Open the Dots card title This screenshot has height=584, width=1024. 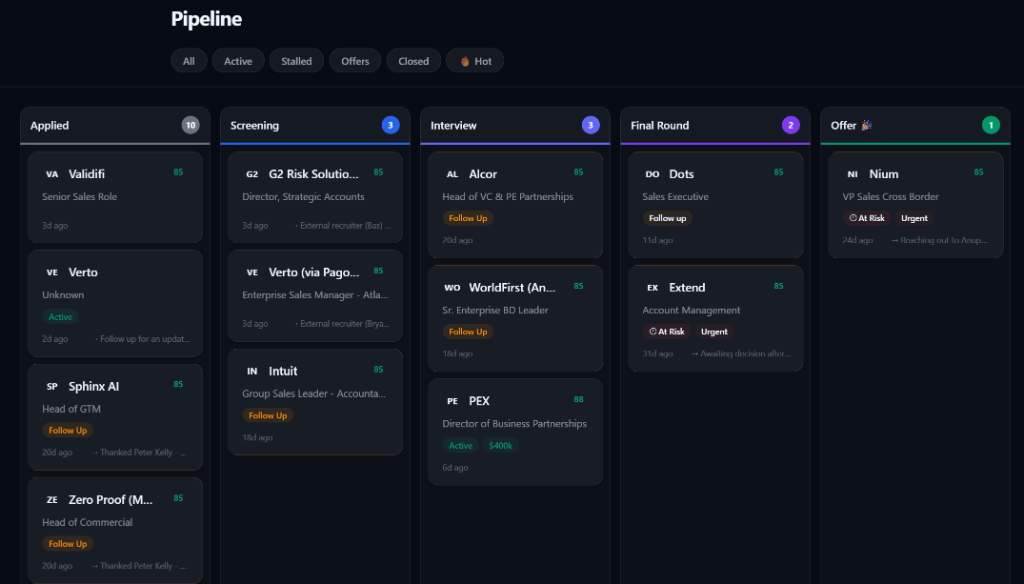(x=681, y=174)
